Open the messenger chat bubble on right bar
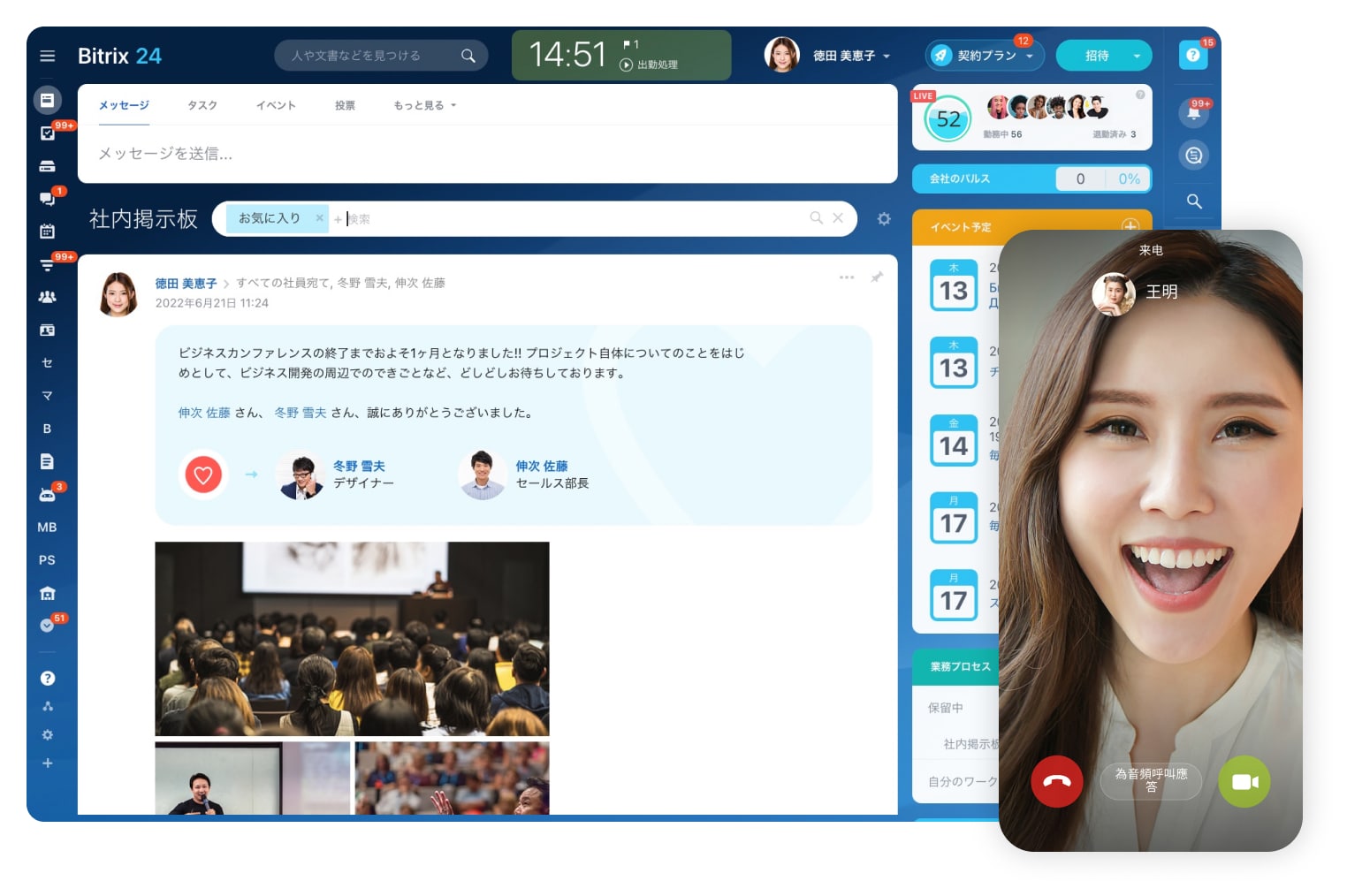Screen dimensions: 1347x896 (x=1194, y=156)
